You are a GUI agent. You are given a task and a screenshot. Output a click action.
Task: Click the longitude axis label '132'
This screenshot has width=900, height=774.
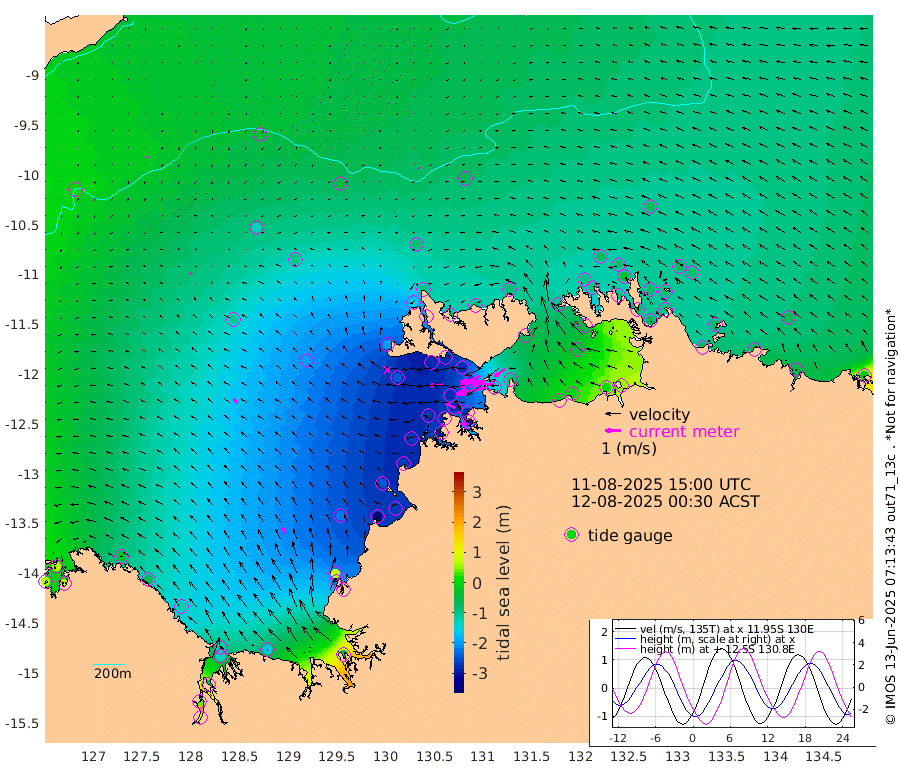pos(580,756)
